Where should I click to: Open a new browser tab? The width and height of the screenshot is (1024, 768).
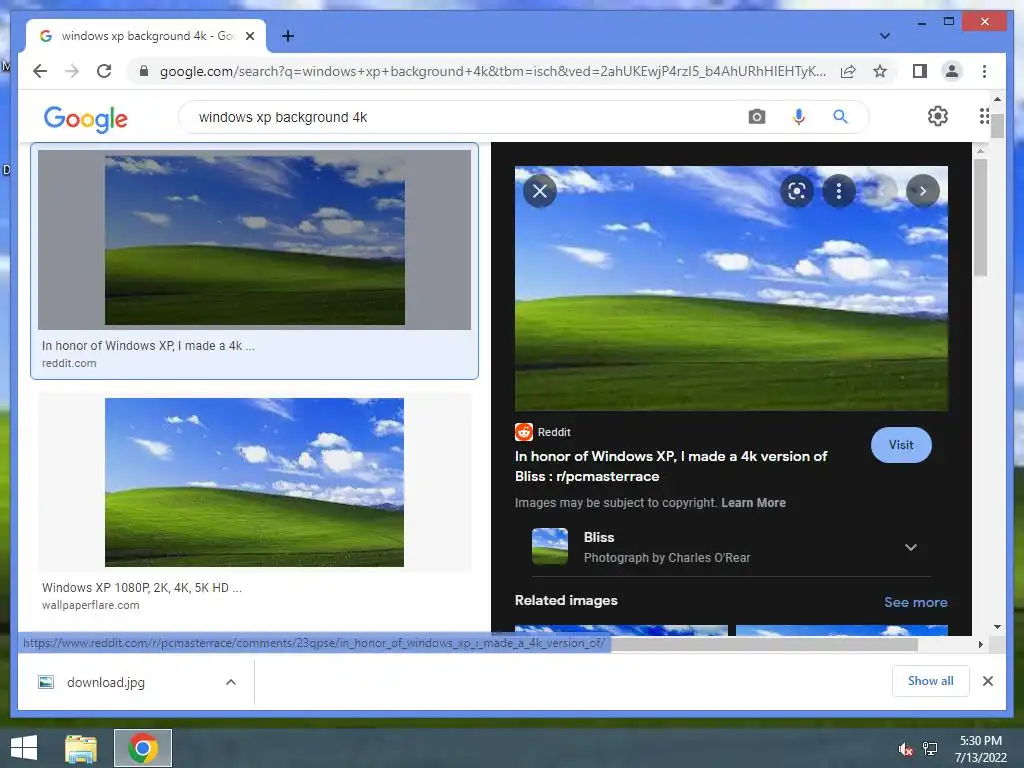[x=287, y=36]
